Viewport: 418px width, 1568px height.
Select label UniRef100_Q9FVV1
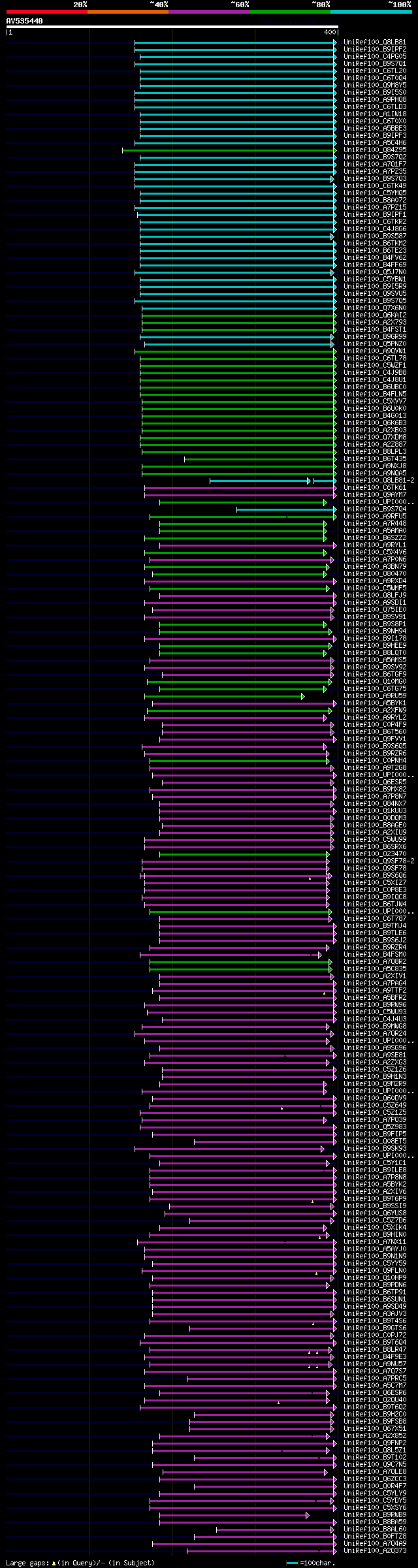point(375,739)
